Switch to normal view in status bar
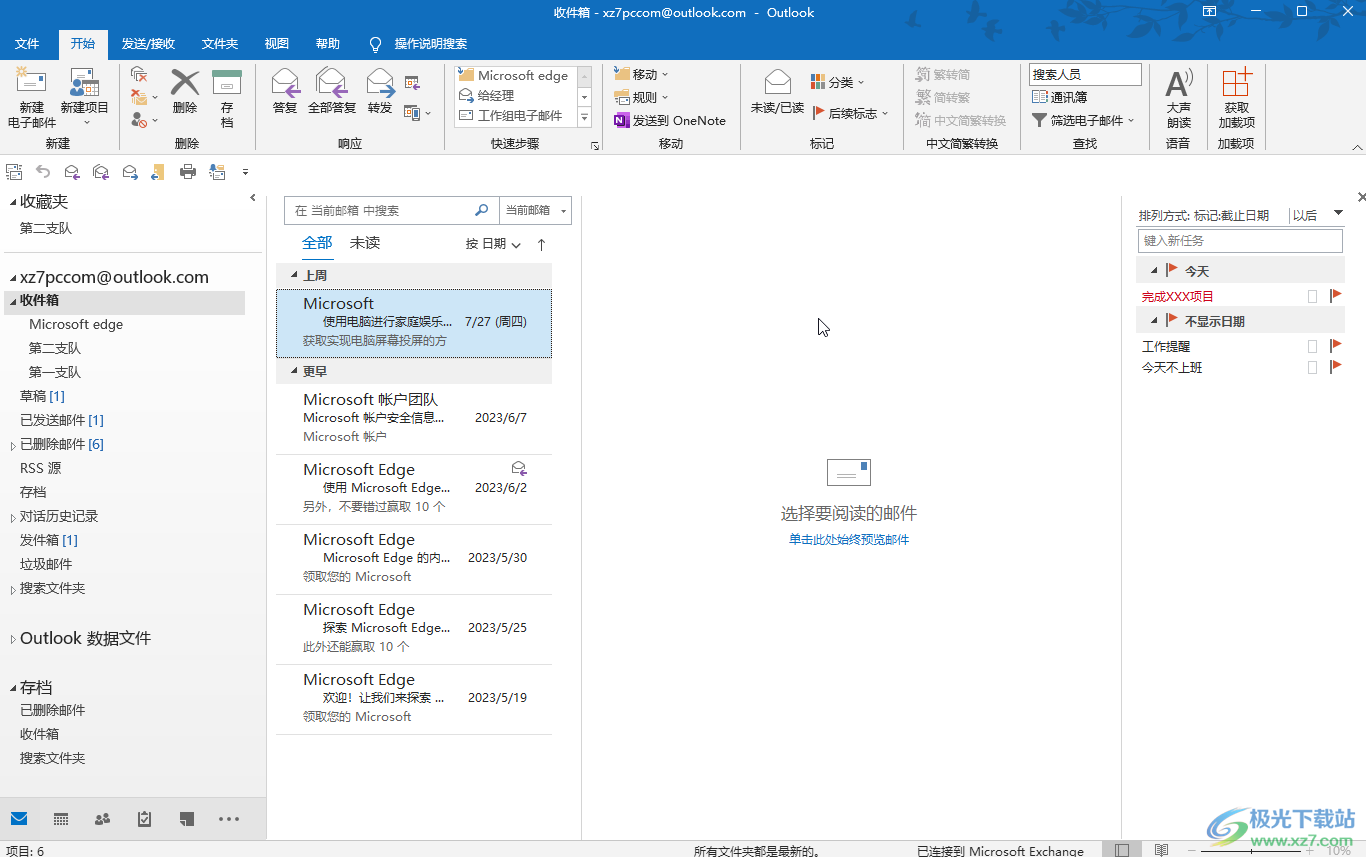Screen dimensions: 1366x857 1122,850
